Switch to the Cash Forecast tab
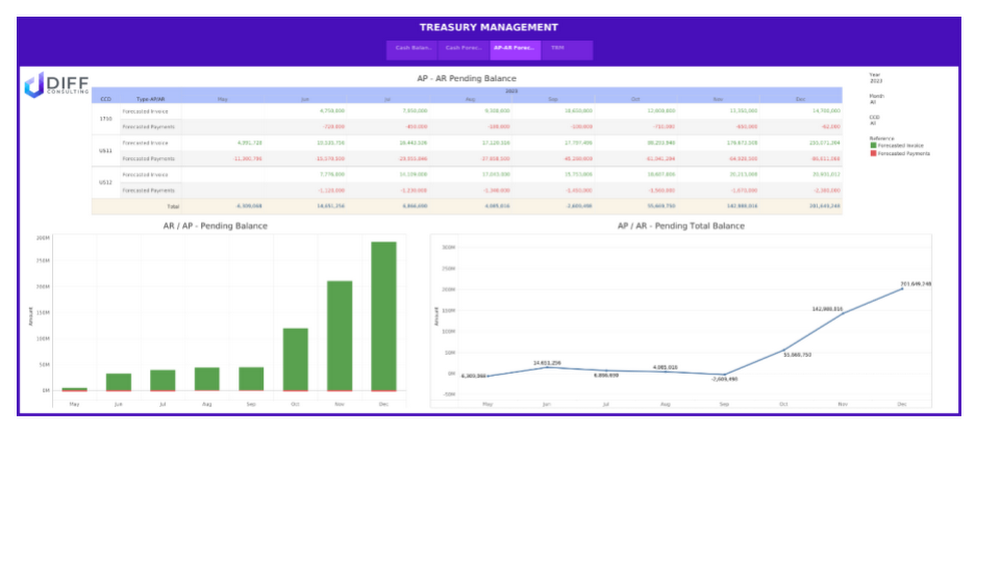This screenshot has height=562, width=1000. tap(464, 50)
